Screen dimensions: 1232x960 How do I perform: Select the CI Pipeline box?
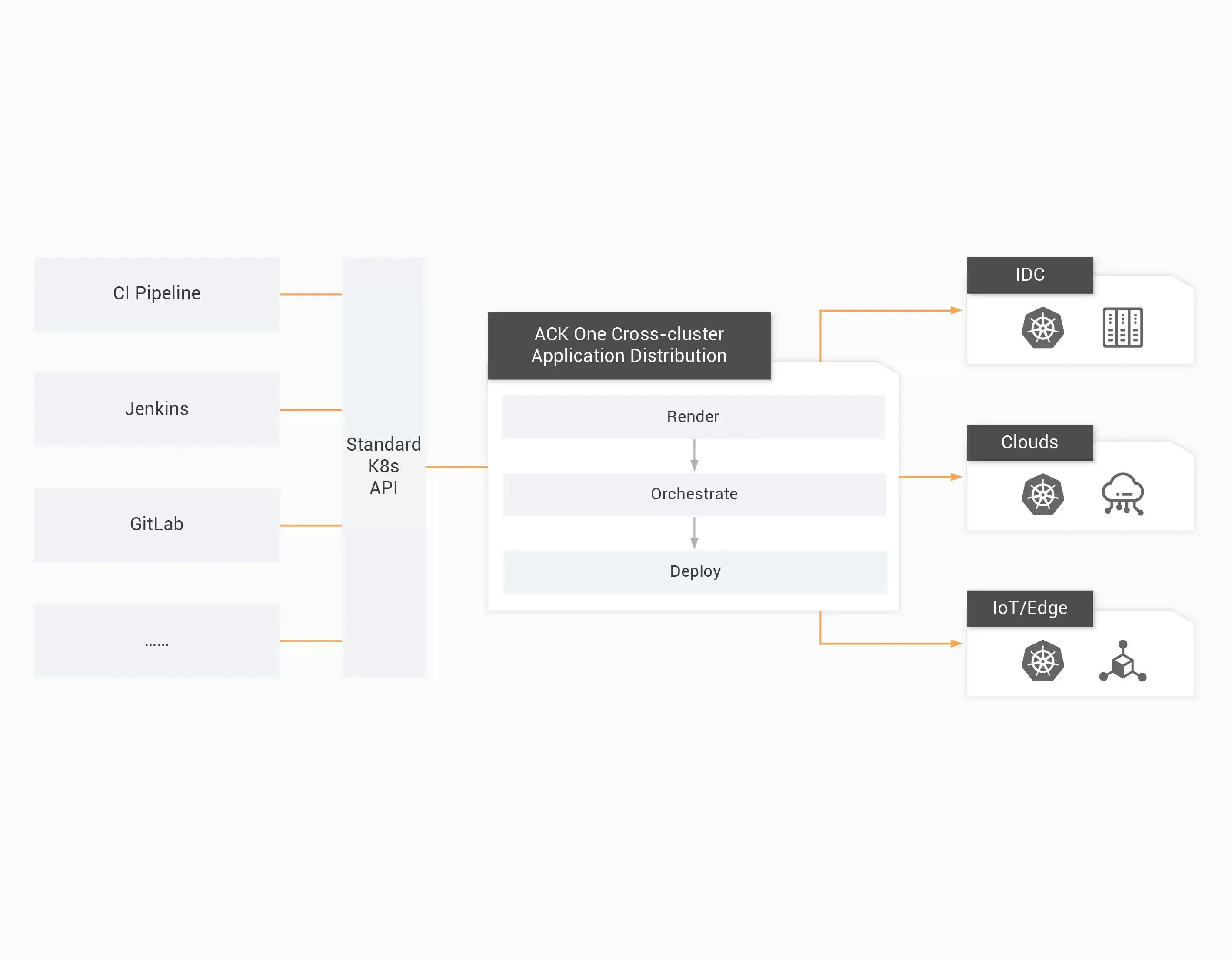157,294
